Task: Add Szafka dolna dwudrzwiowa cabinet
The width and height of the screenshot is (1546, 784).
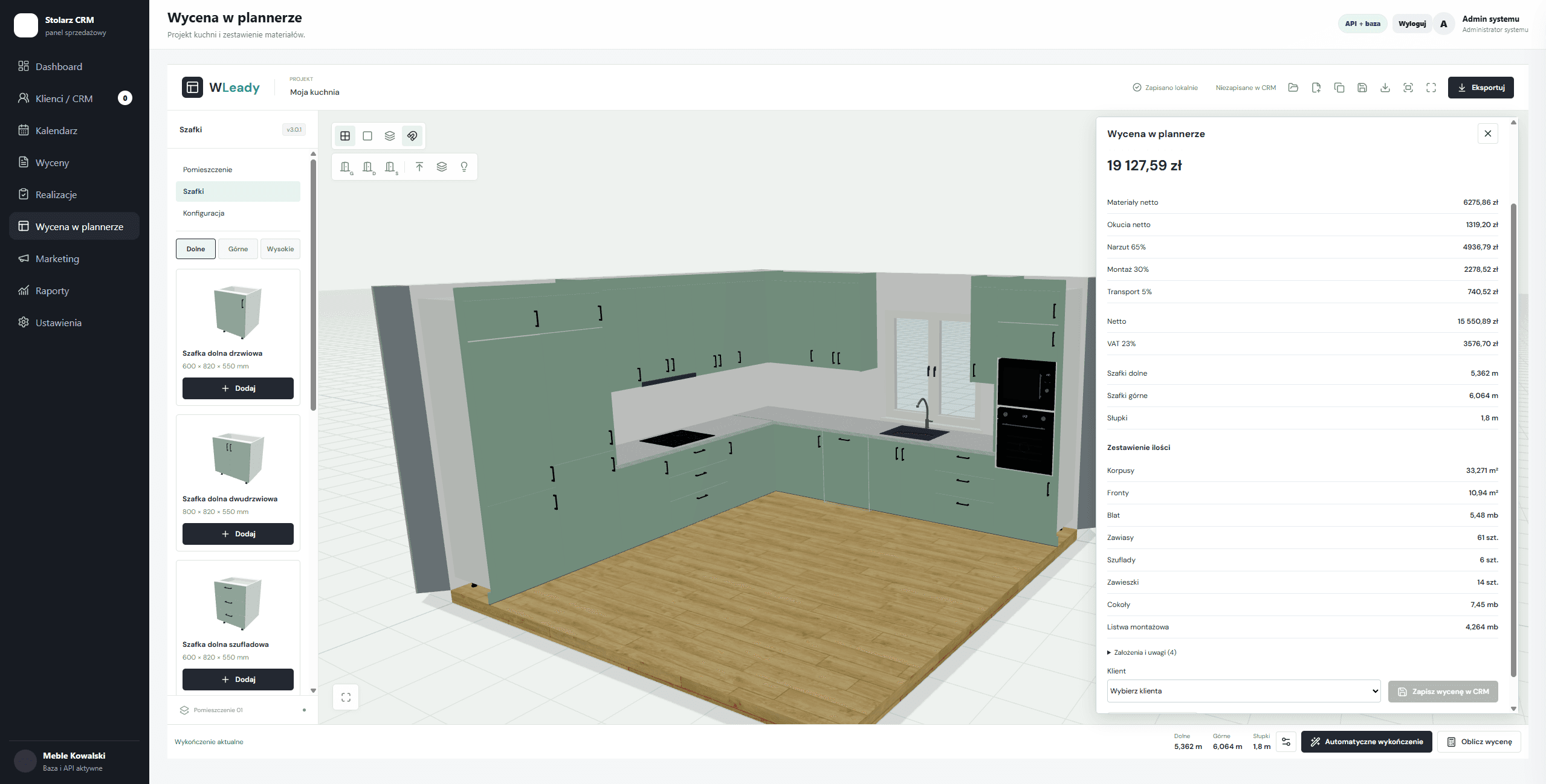Action: coord(238,534)
